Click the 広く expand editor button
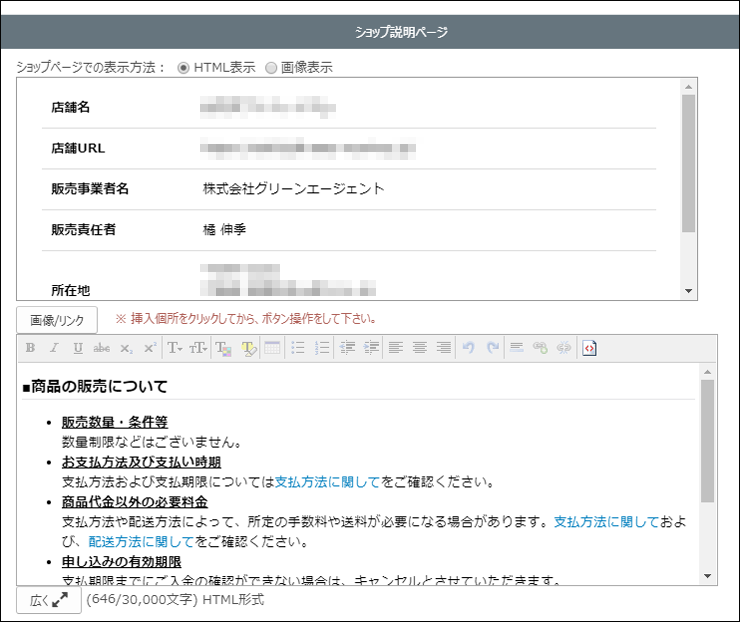Screen dimensions: 740x622 coord(49,600)
